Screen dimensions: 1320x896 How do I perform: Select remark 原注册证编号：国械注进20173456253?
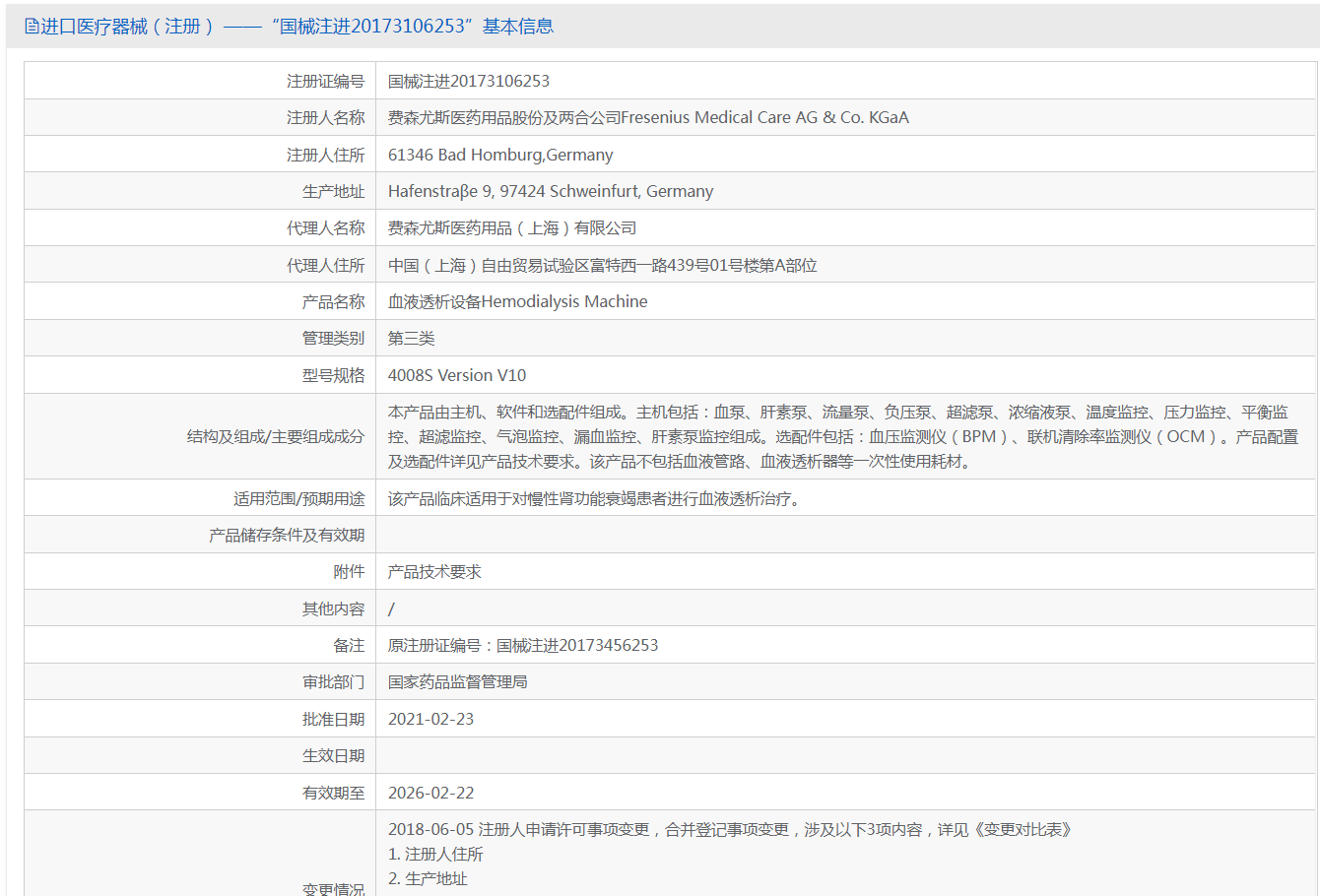point(523,645)
